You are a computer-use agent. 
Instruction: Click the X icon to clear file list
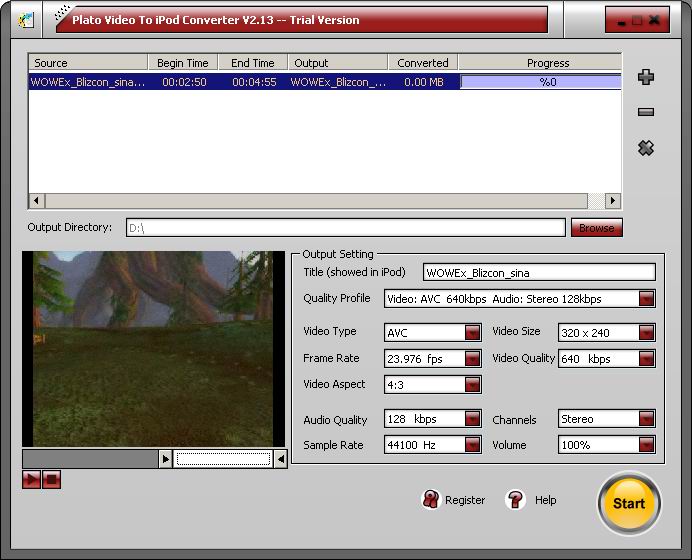click(646, 148)
